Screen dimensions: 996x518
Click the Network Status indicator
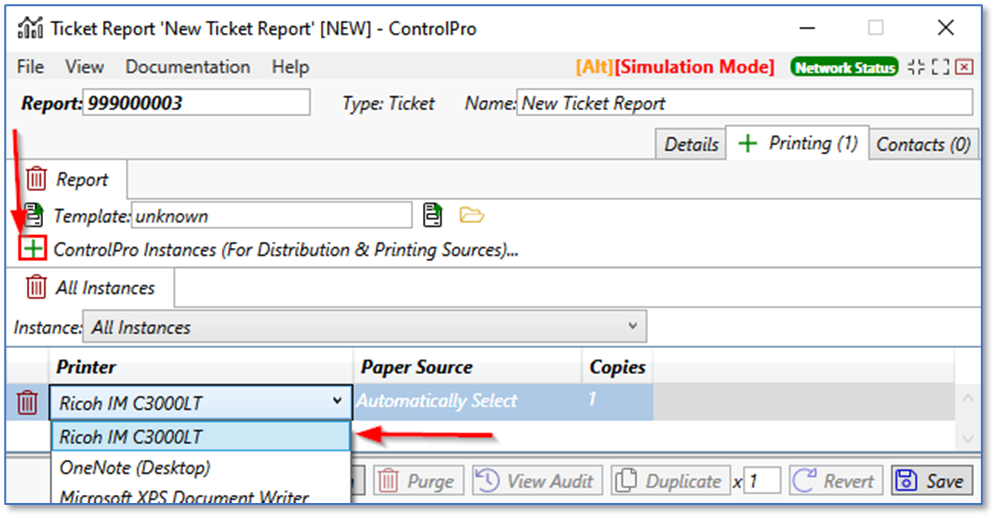coord(844,67)
